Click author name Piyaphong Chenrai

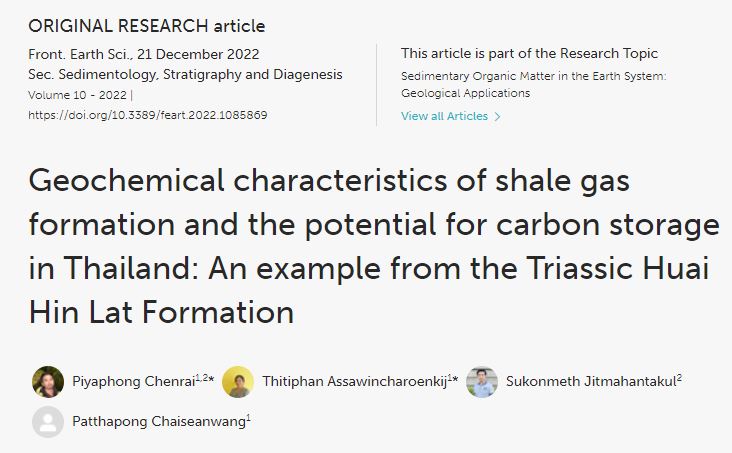[x=134, y=382]
